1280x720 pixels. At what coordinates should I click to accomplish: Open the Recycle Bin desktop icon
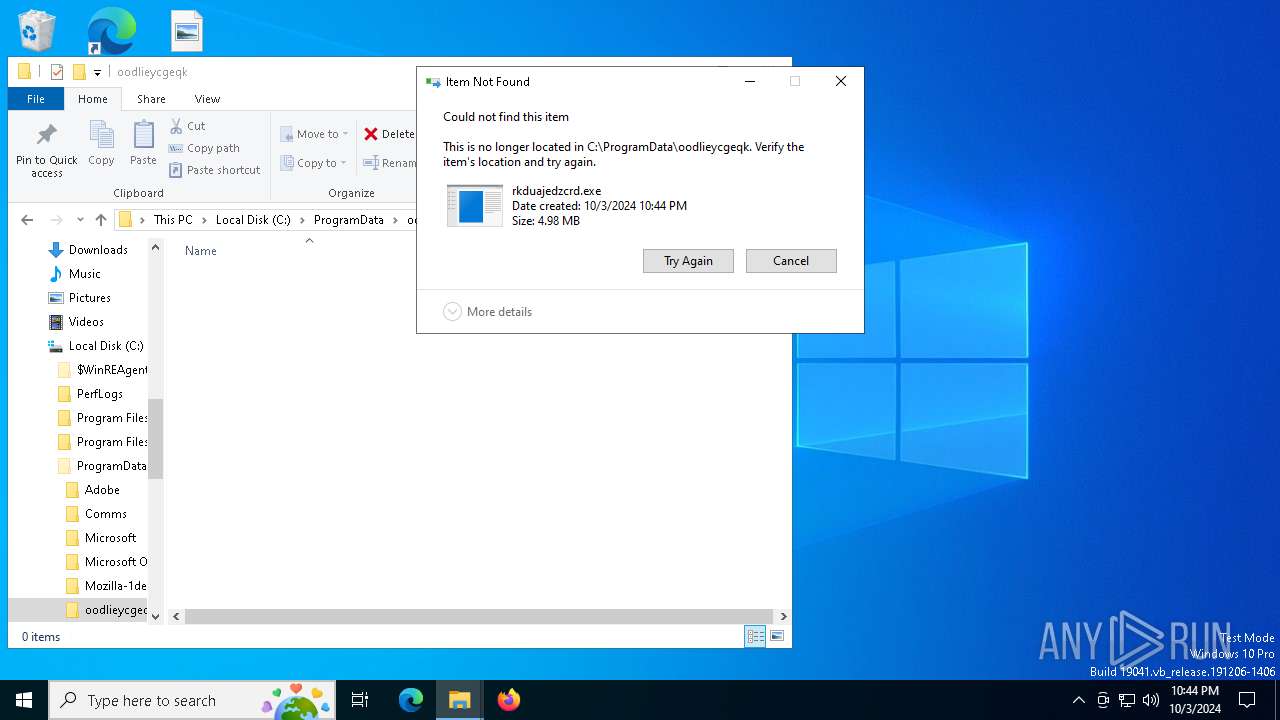click(x=36, y=31)
